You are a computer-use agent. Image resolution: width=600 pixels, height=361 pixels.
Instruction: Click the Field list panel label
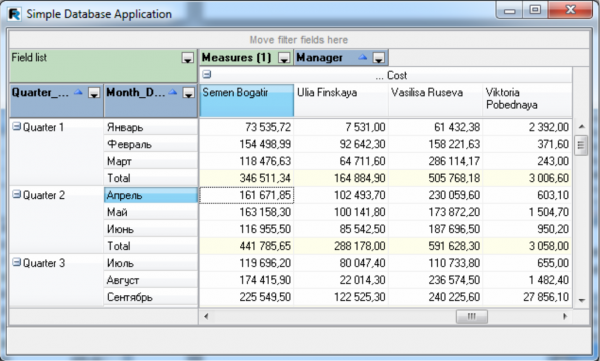click(29, 57)
